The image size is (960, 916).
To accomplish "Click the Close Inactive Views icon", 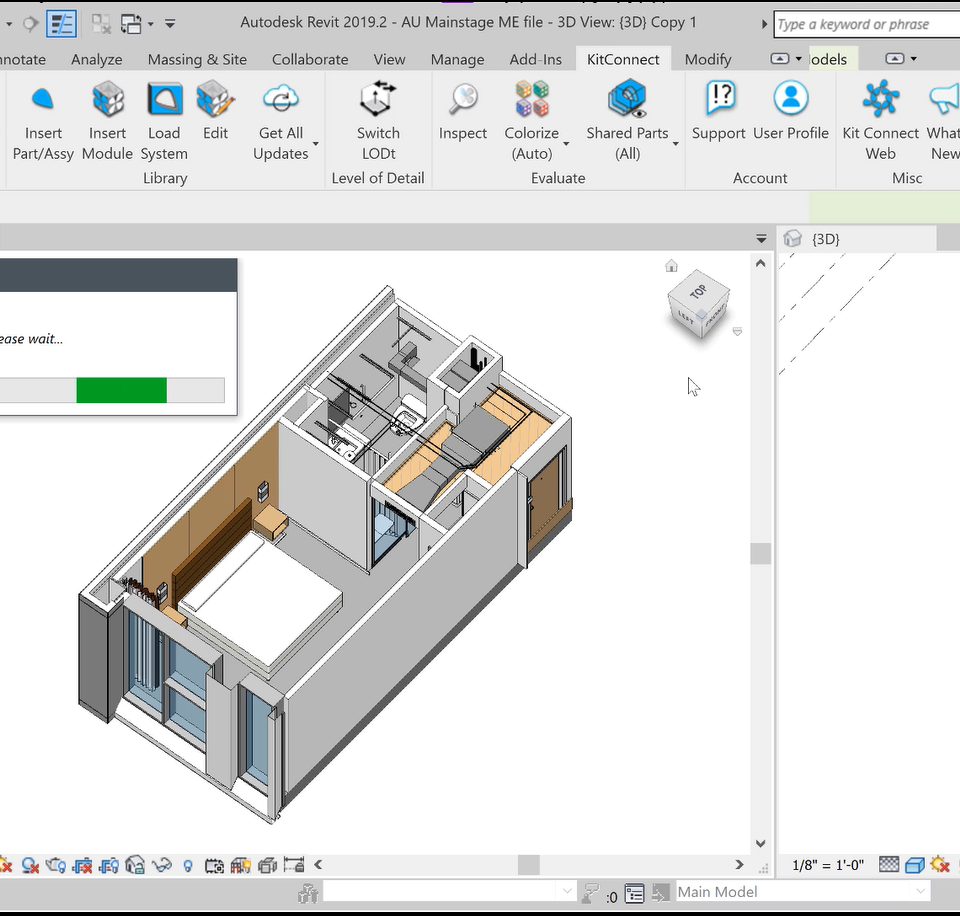I will [x=100, y=24].
